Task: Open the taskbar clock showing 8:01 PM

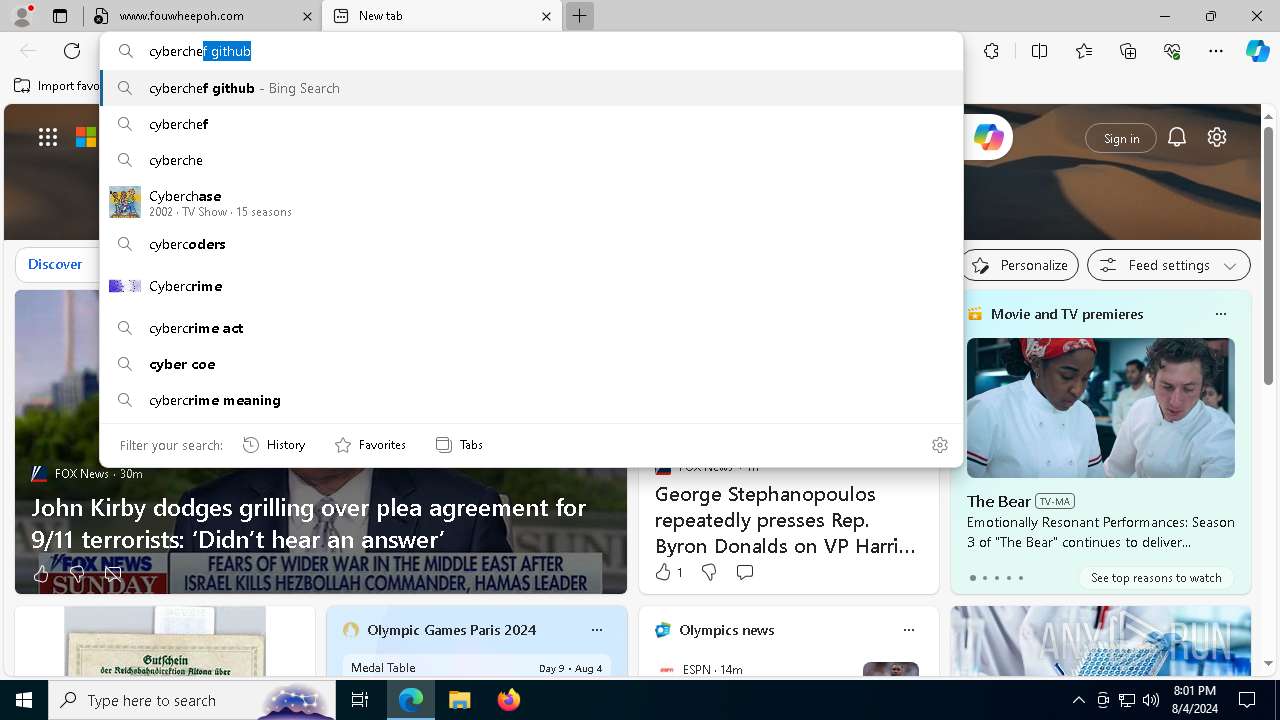Action: point(1194,700)
